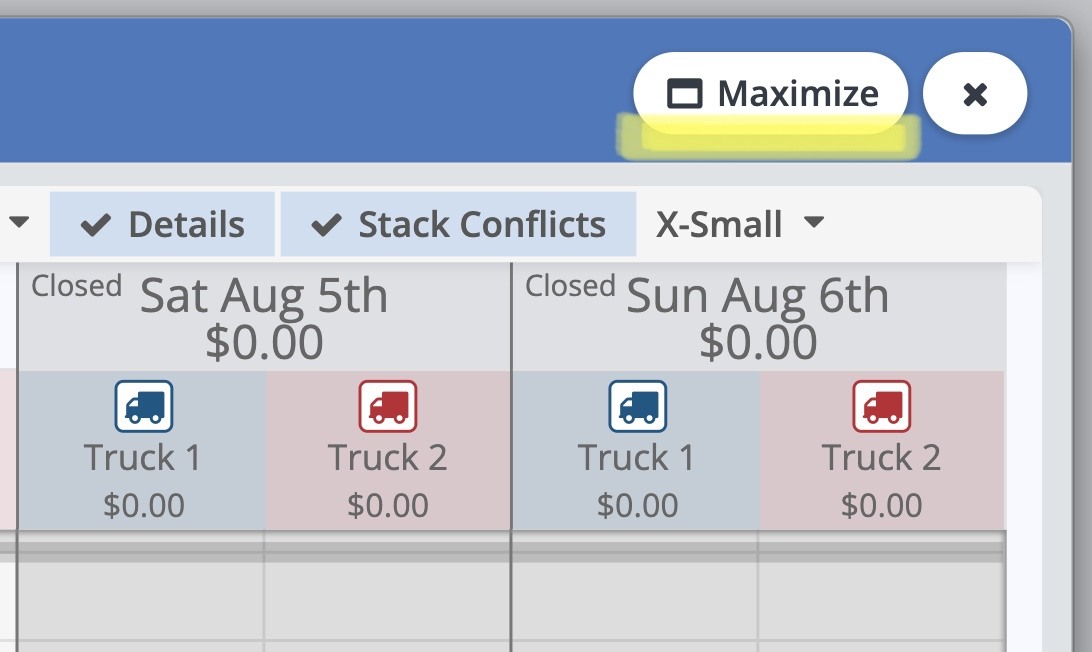
Task: Click the Closed label on Sunday
Action: pos(570,286)
